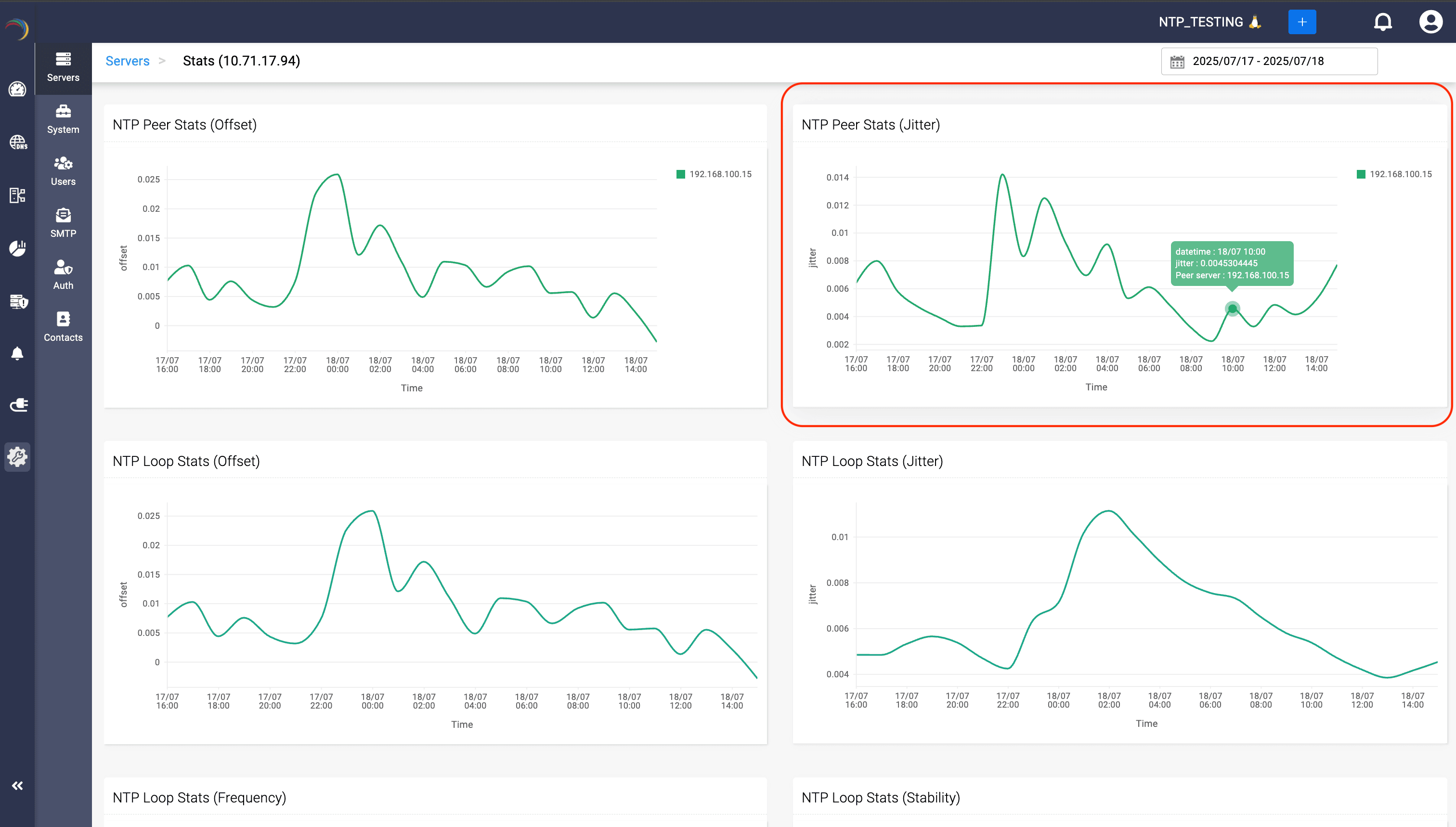Viewport: 1456px width, 827px height.
Task: Open the user profile avatar icon
Action: click(1430, 22)
